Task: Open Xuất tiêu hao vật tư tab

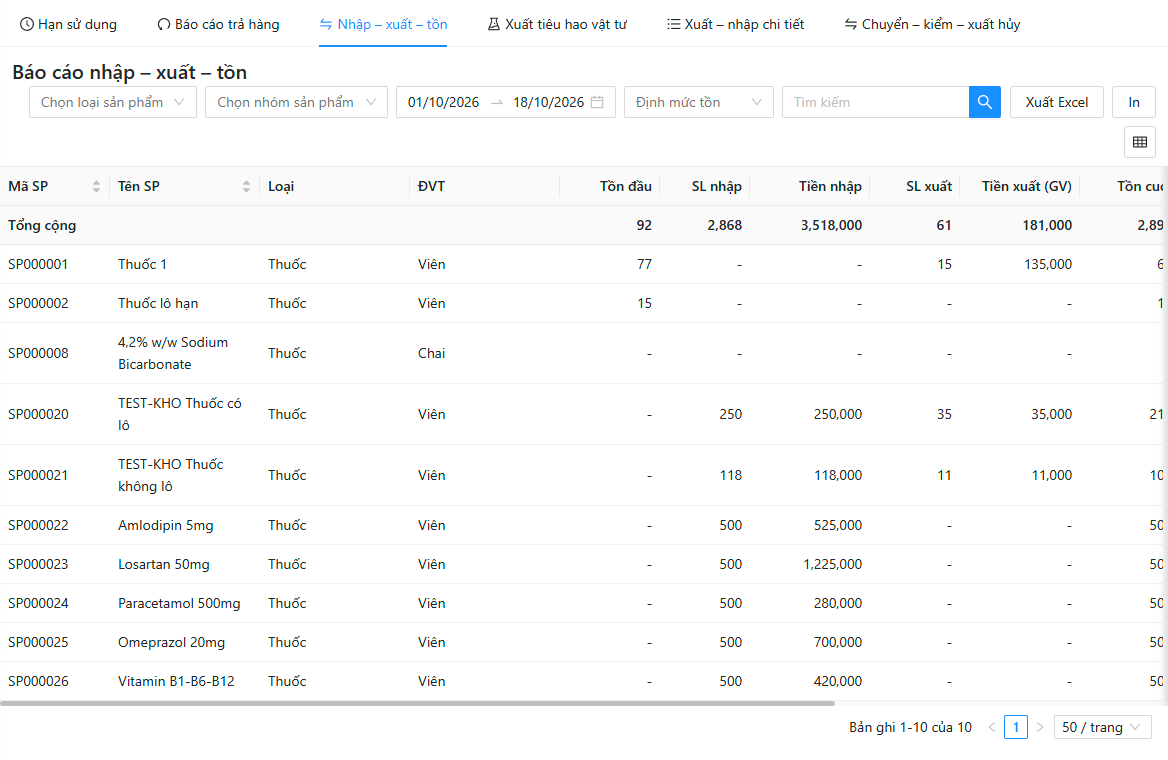Action: [x=556, y=25]
